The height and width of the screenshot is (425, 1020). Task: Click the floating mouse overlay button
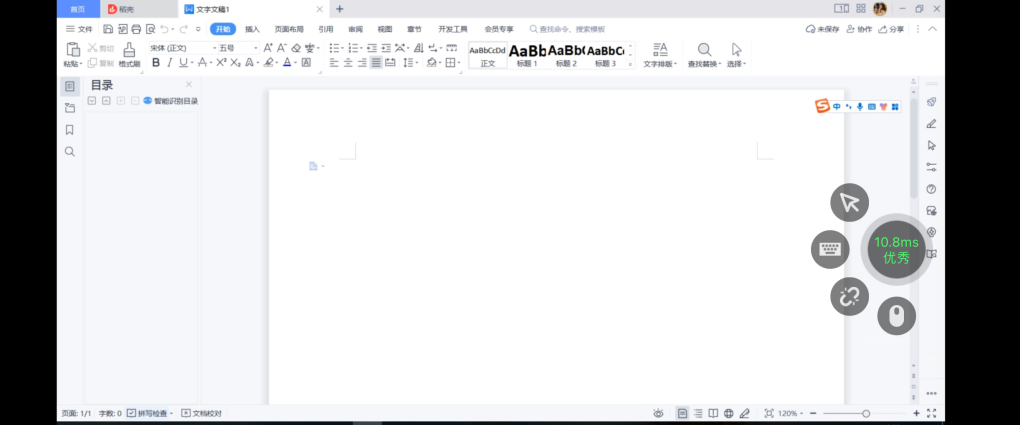896,316
